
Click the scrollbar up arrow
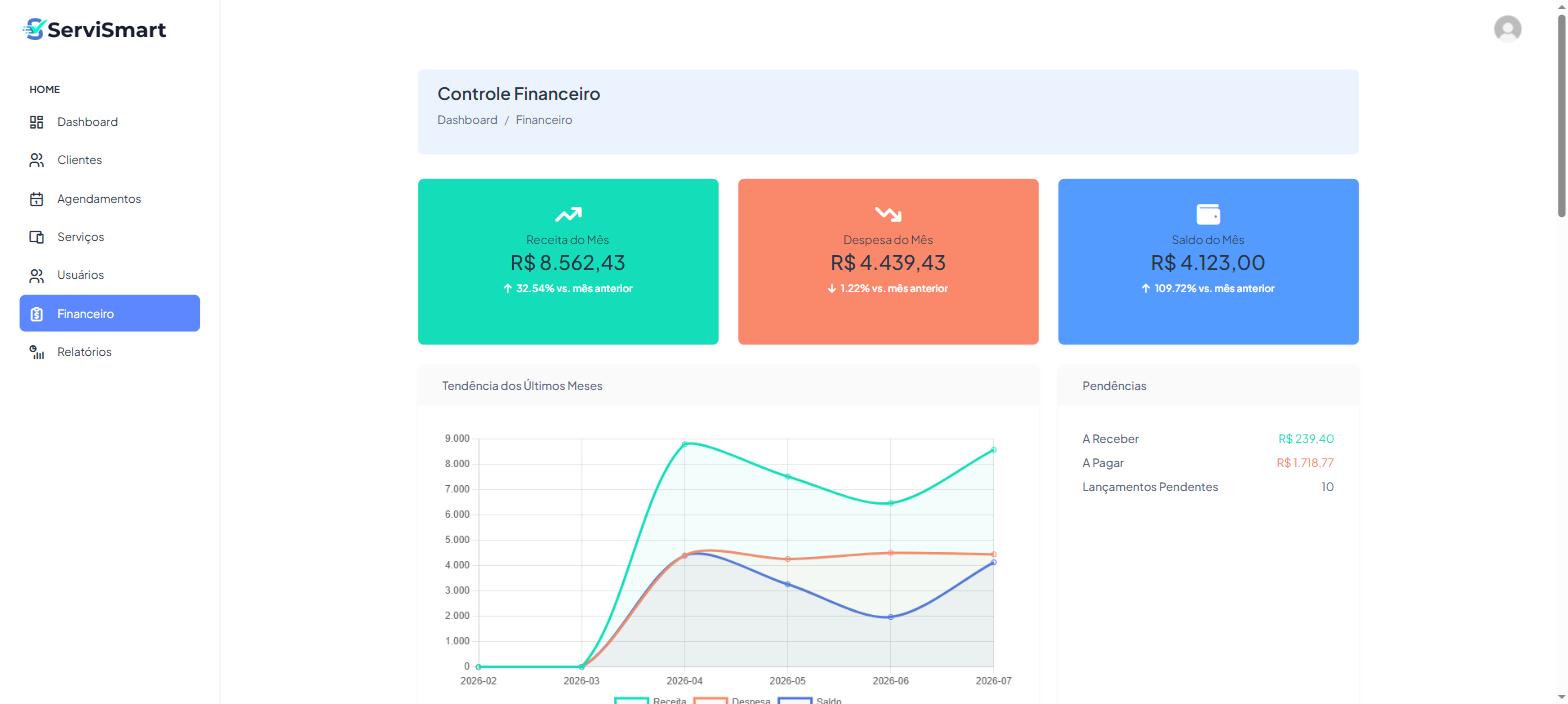pos(1562,6)
